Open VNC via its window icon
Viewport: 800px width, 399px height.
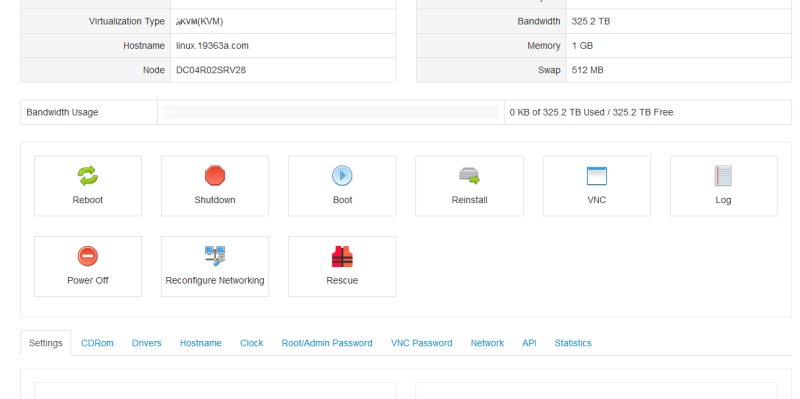pyautogui.click(x=596, y=176)
